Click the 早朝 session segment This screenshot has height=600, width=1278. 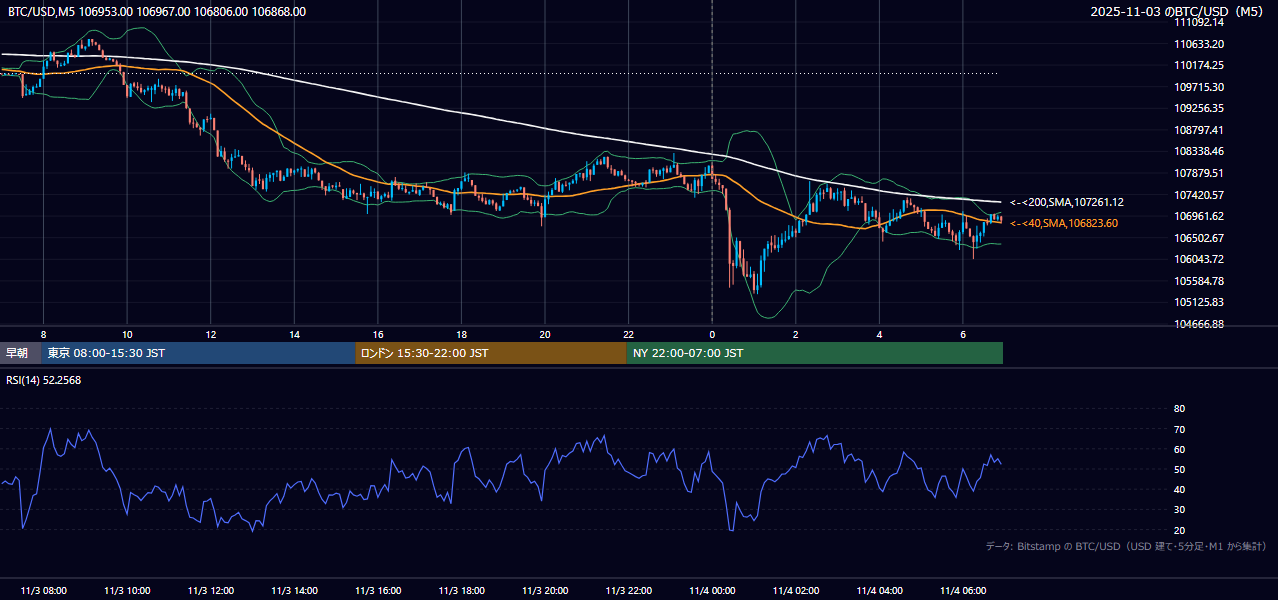click(20, 353)
